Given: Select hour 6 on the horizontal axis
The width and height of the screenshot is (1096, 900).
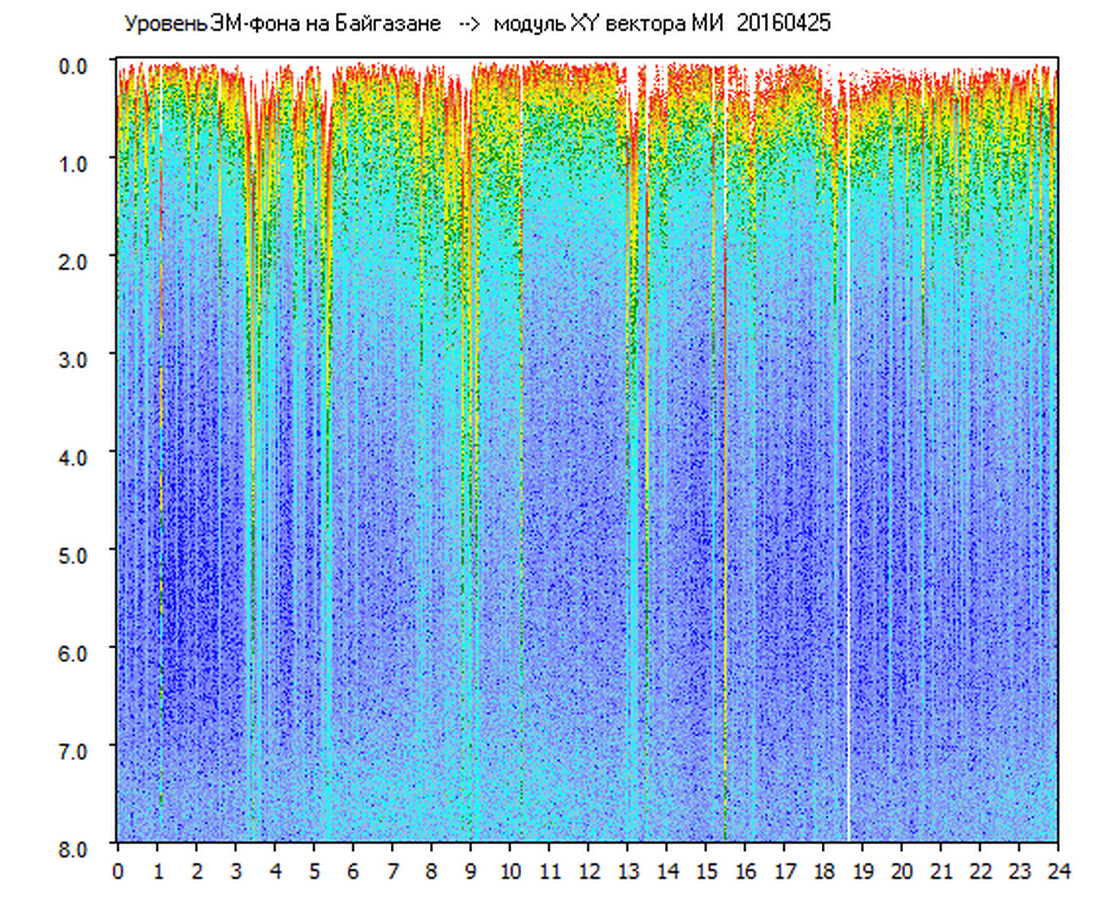Looking at the screenshot, I should 353,871.
